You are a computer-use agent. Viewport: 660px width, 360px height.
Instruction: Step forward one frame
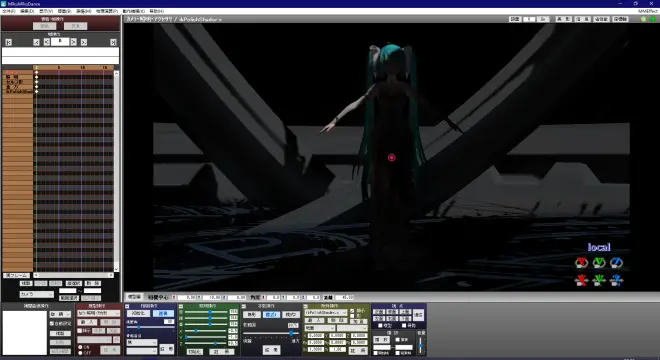(x=74, y=42)
